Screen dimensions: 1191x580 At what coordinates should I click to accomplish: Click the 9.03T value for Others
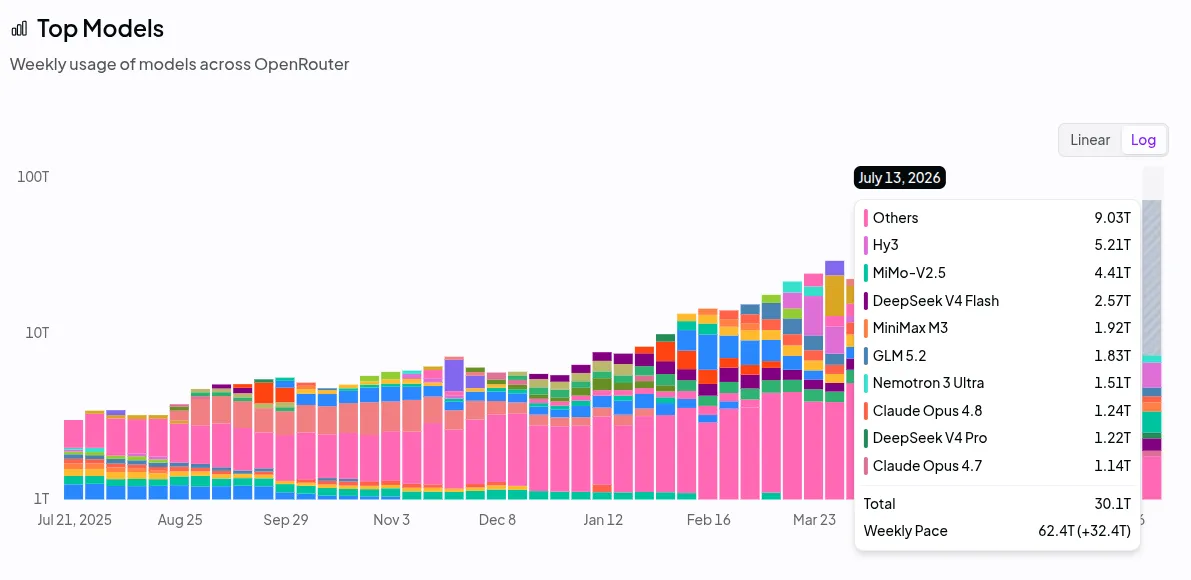pyautogui.click(x=1112, y=218)
